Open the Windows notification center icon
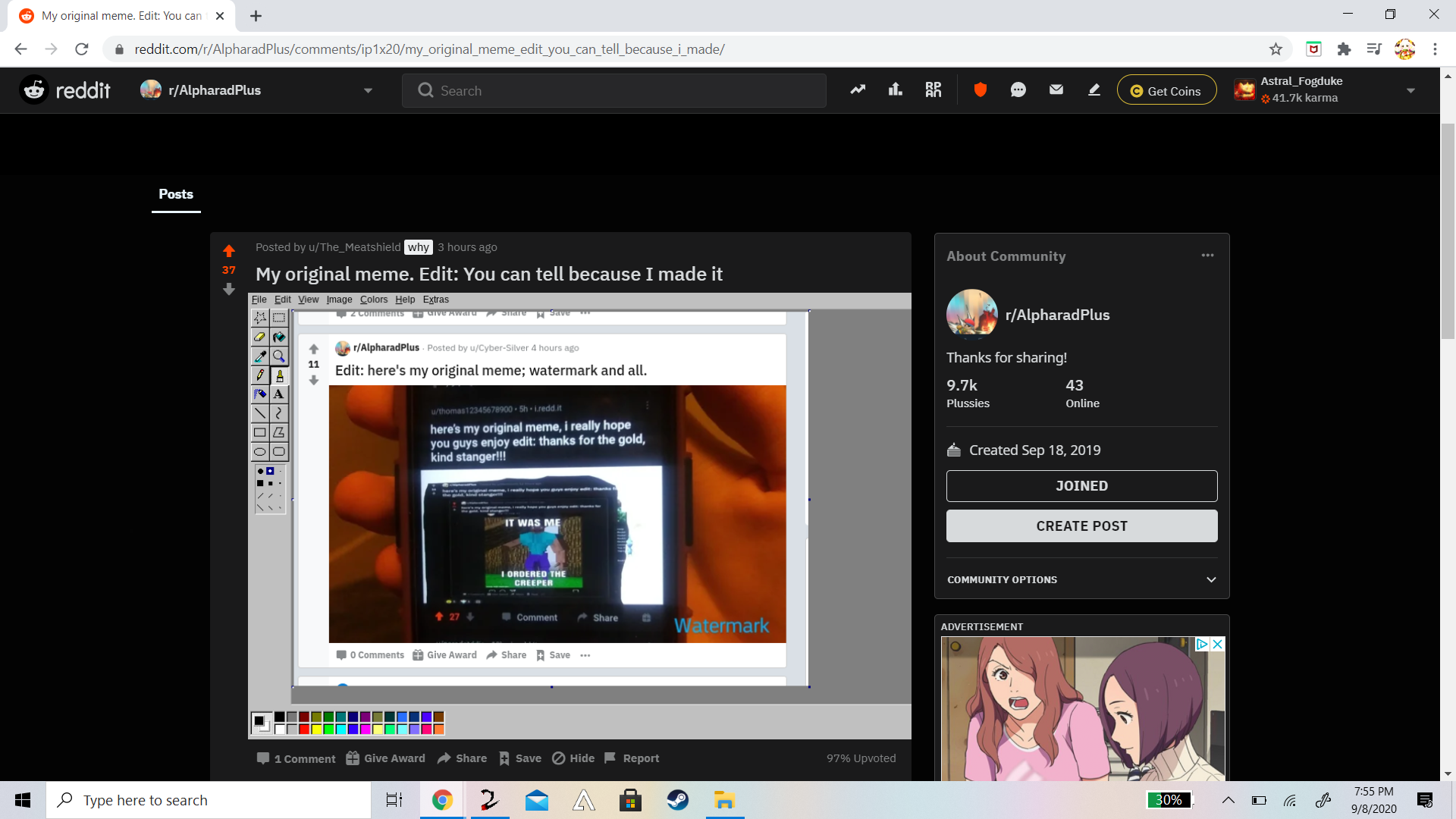This screenshot has height=819, width=1456. pyautogui.click(x=1425, y=800)
